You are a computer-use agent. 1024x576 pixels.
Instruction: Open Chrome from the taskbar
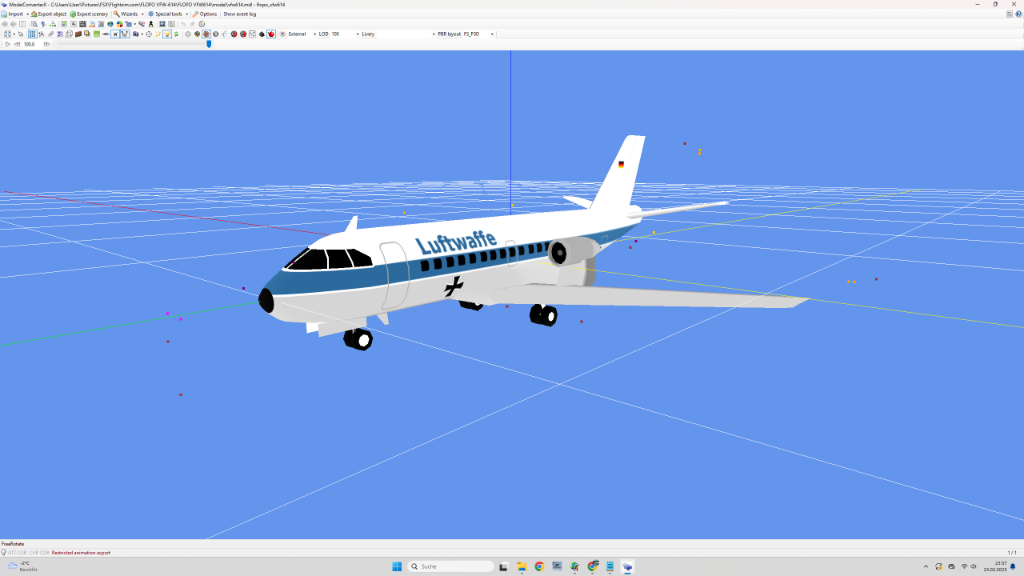coord(539,566)
